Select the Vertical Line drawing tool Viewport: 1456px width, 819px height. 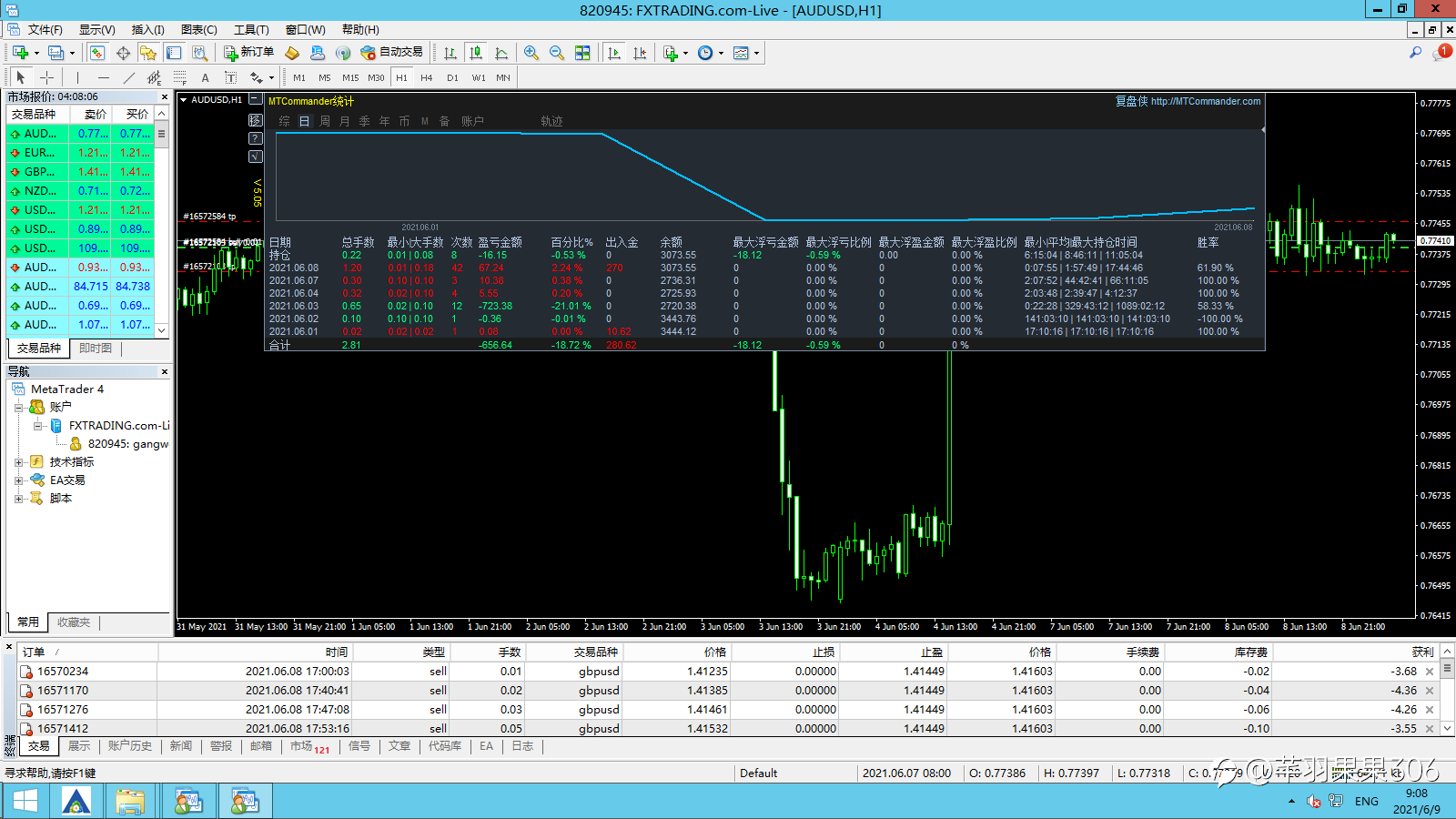78,77
